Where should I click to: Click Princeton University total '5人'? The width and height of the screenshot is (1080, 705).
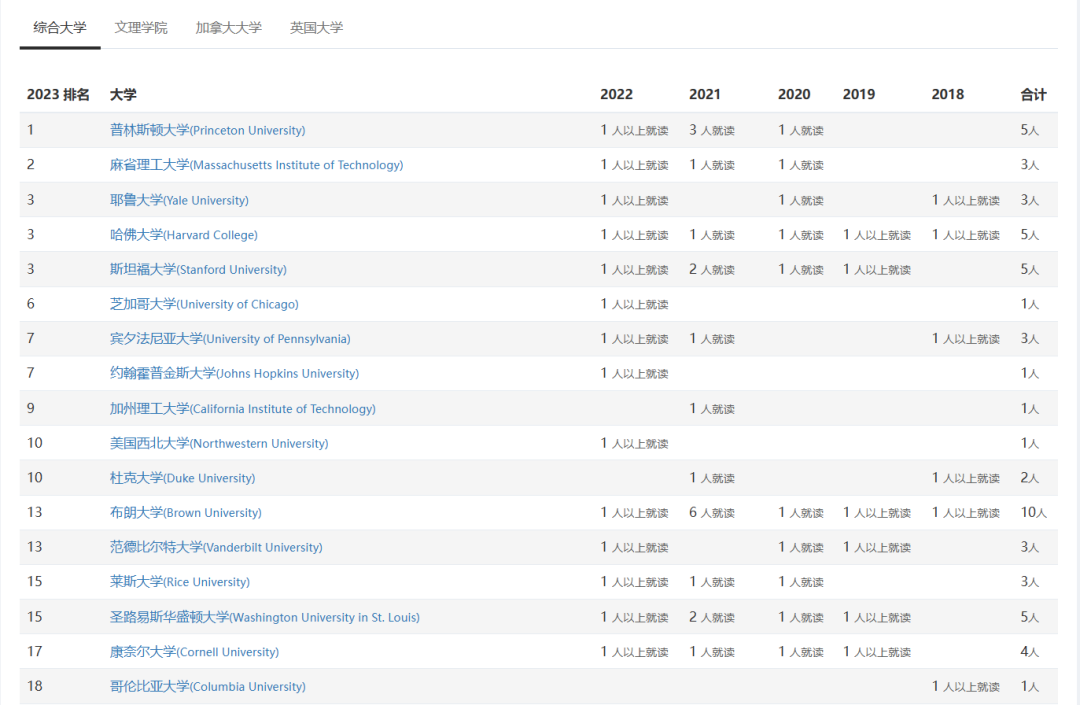click(x=1030, y=130)
